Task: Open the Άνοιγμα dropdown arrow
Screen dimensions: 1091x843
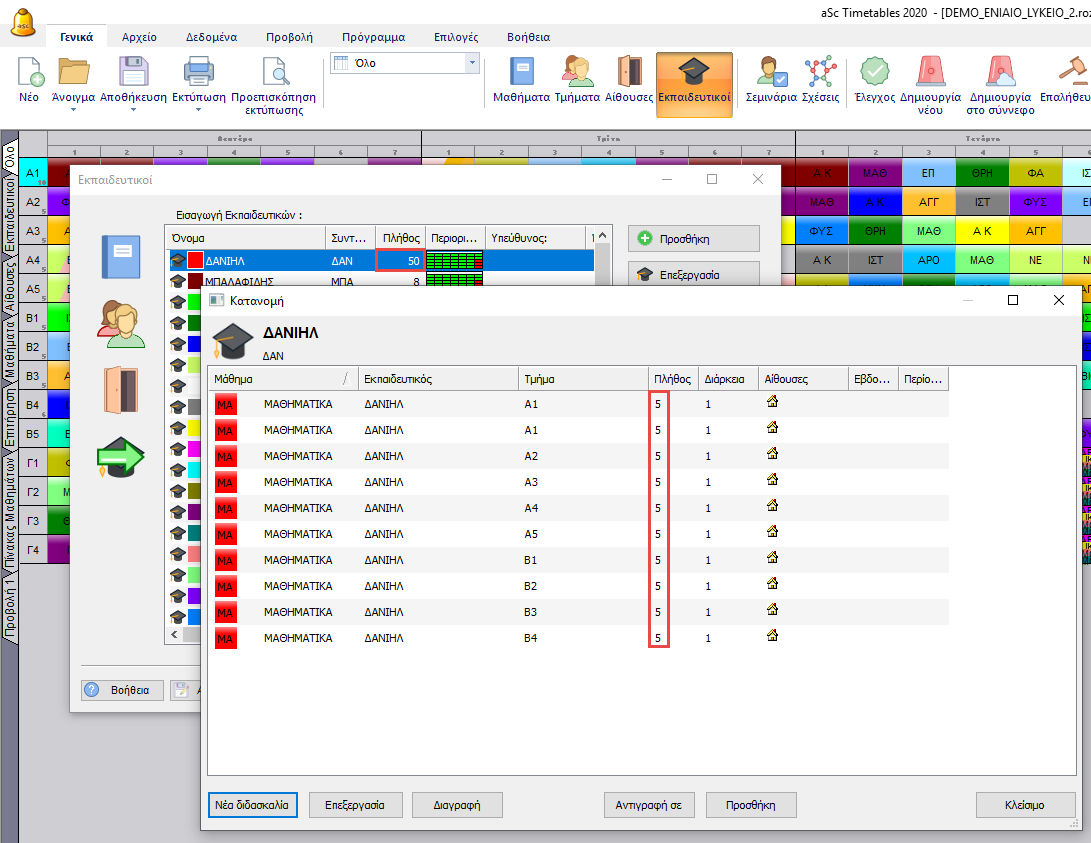Action: 73,109
